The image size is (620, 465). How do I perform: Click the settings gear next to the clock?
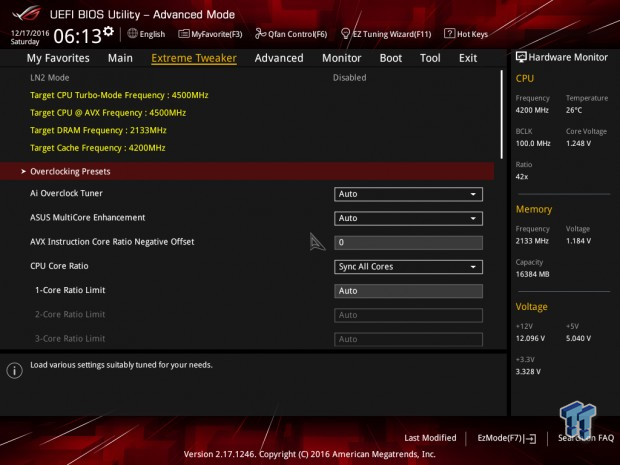[108, 31]
